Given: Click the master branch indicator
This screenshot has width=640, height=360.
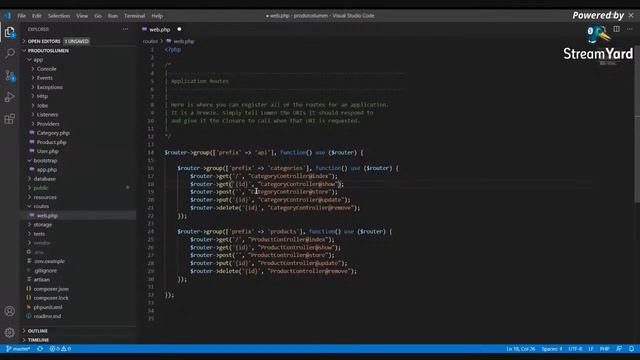Looking at the screenshot, I should 18,349.
